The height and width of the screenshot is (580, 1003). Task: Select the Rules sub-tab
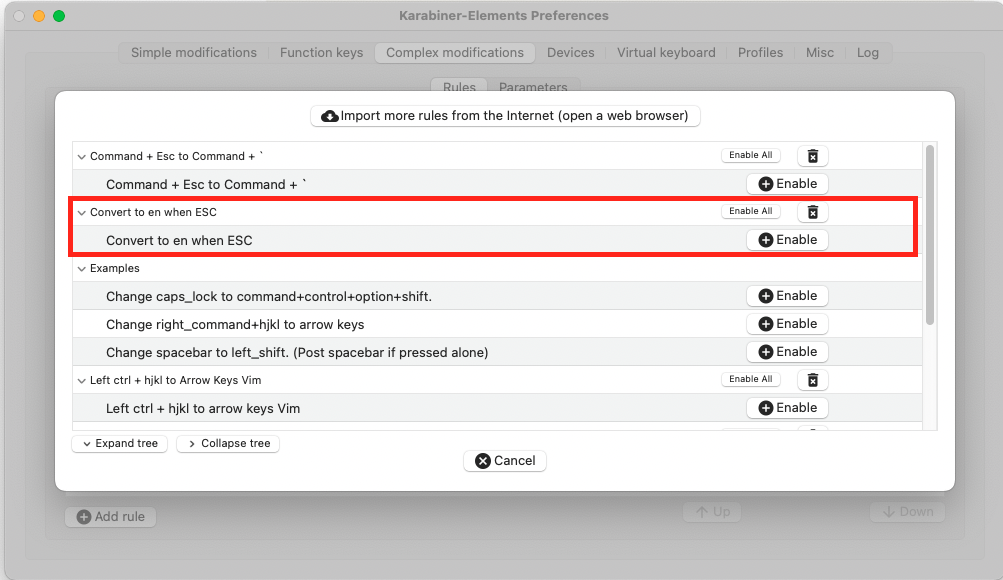[x=459, y=87]
